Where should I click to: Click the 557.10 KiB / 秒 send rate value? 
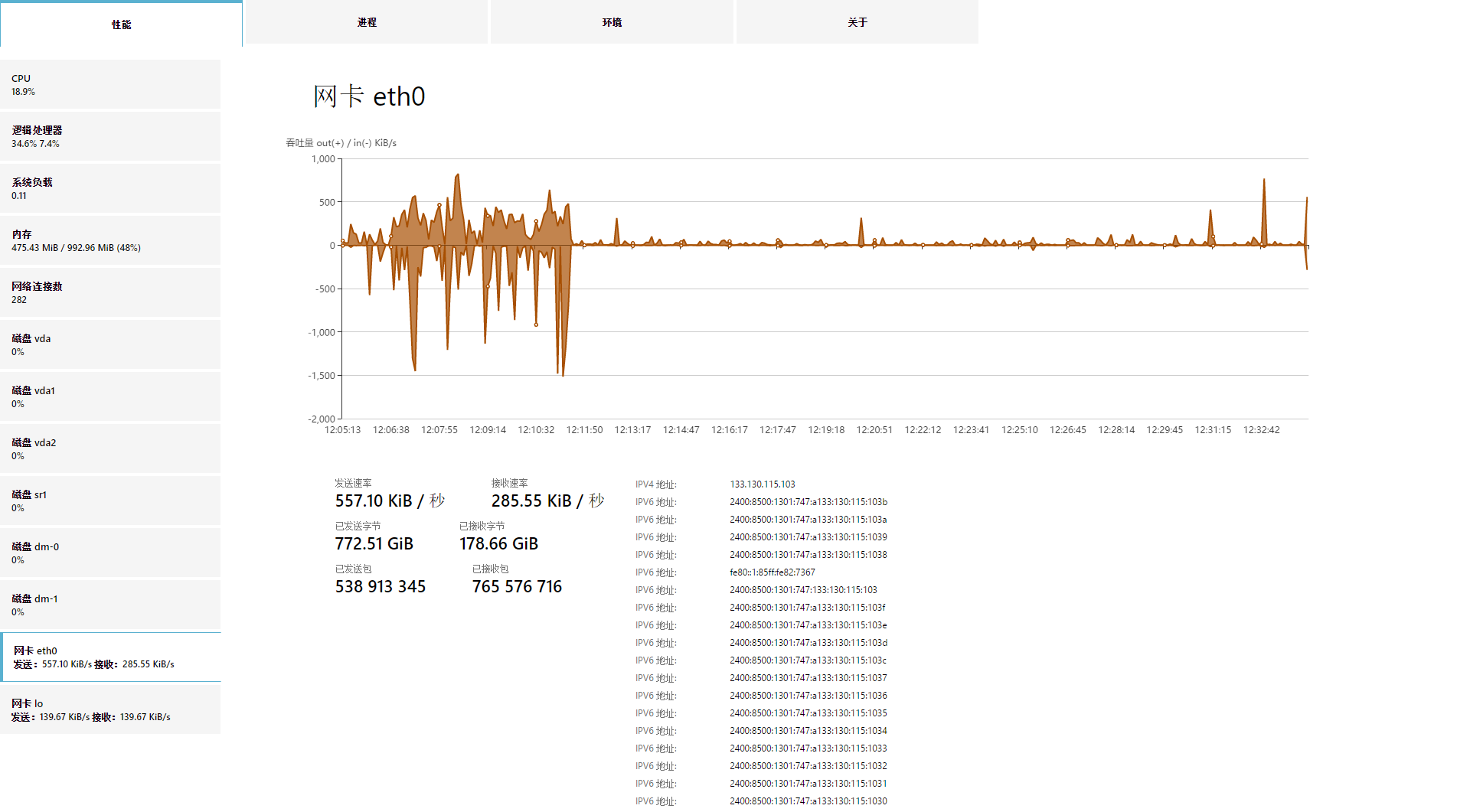click(x=390, y=501)
